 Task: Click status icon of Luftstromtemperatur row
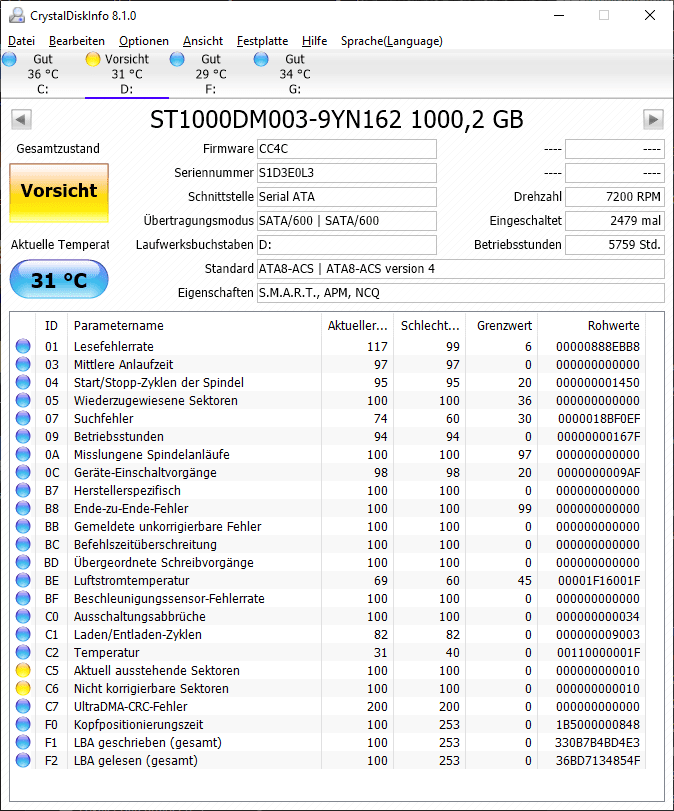(x=23, y=580)
